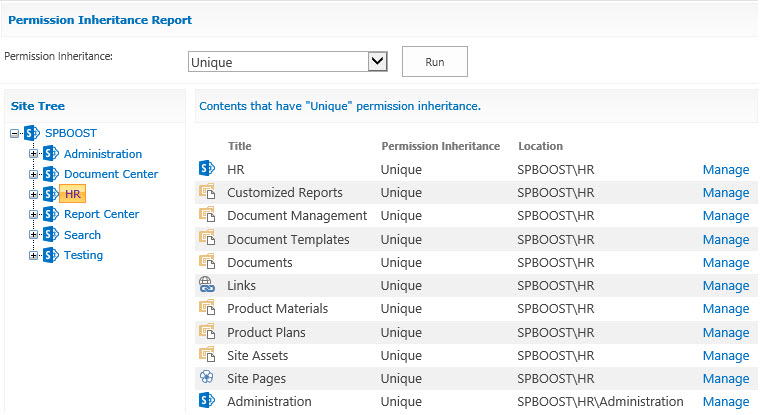Click Manage link for Site Pages
761x415 pixels.
click(x=726, y=379)
